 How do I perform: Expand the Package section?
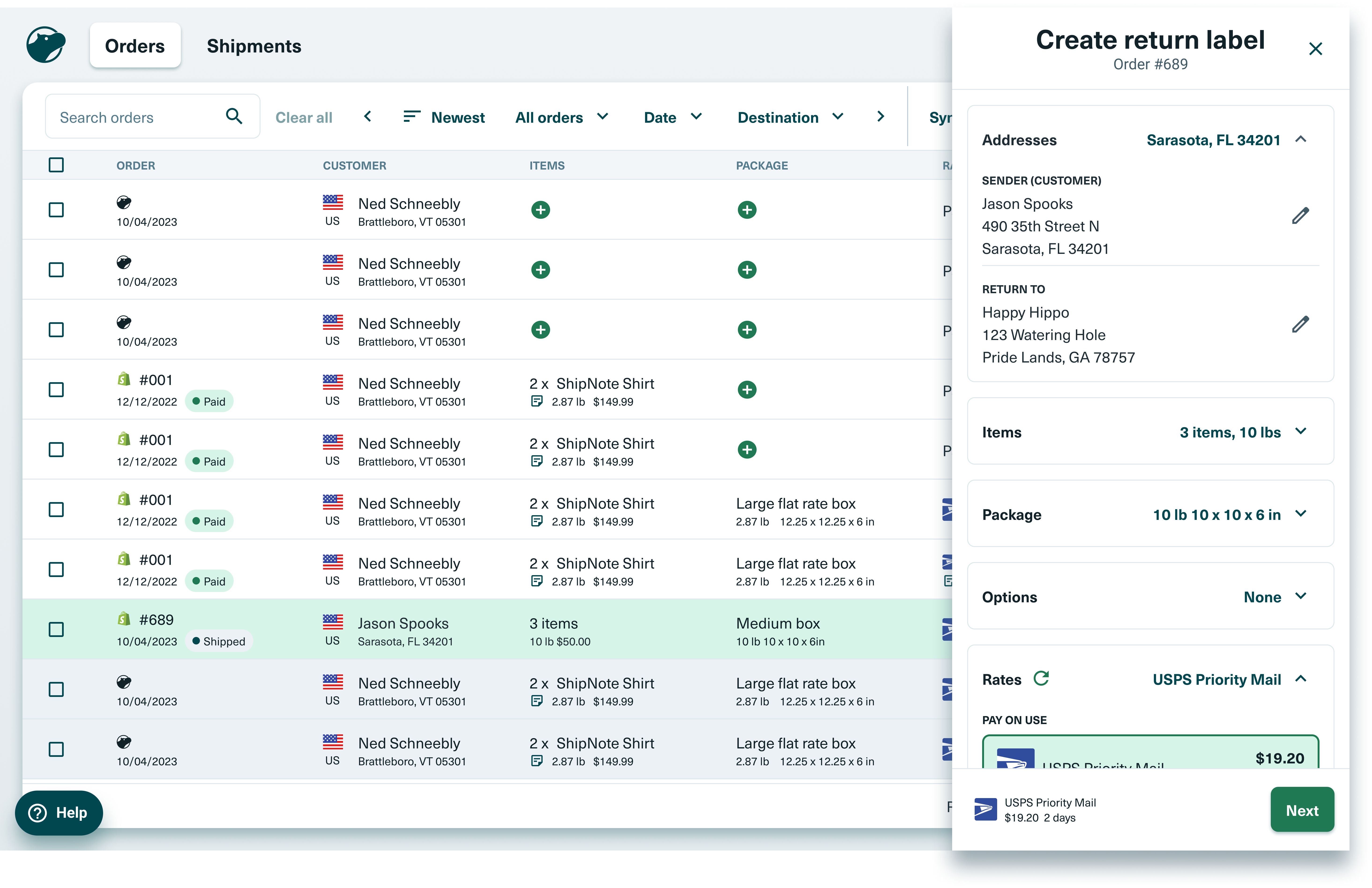point(1301,514)
